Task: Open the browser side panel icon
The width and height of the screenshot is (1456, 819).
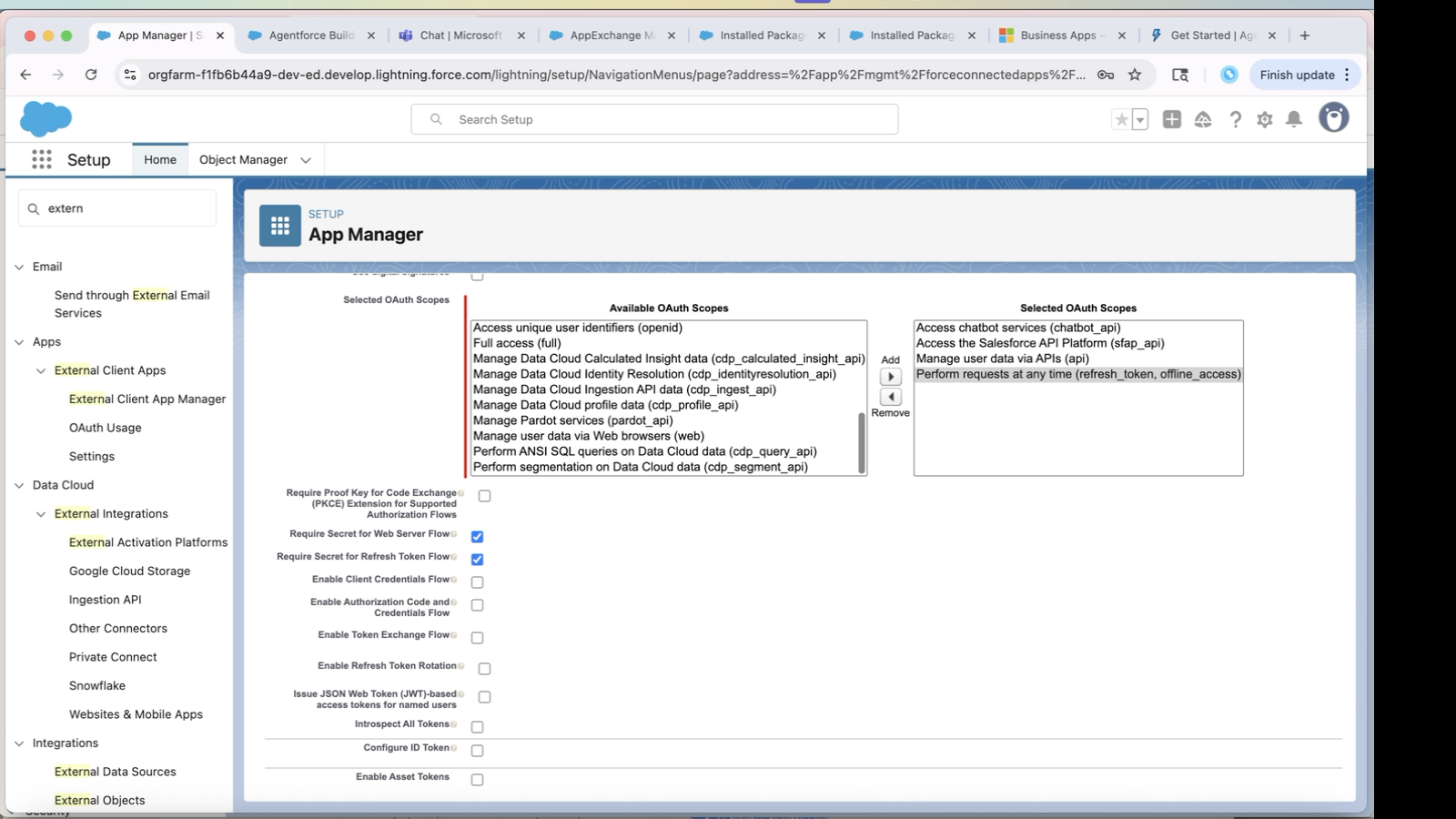Action: click(1180, 75)
